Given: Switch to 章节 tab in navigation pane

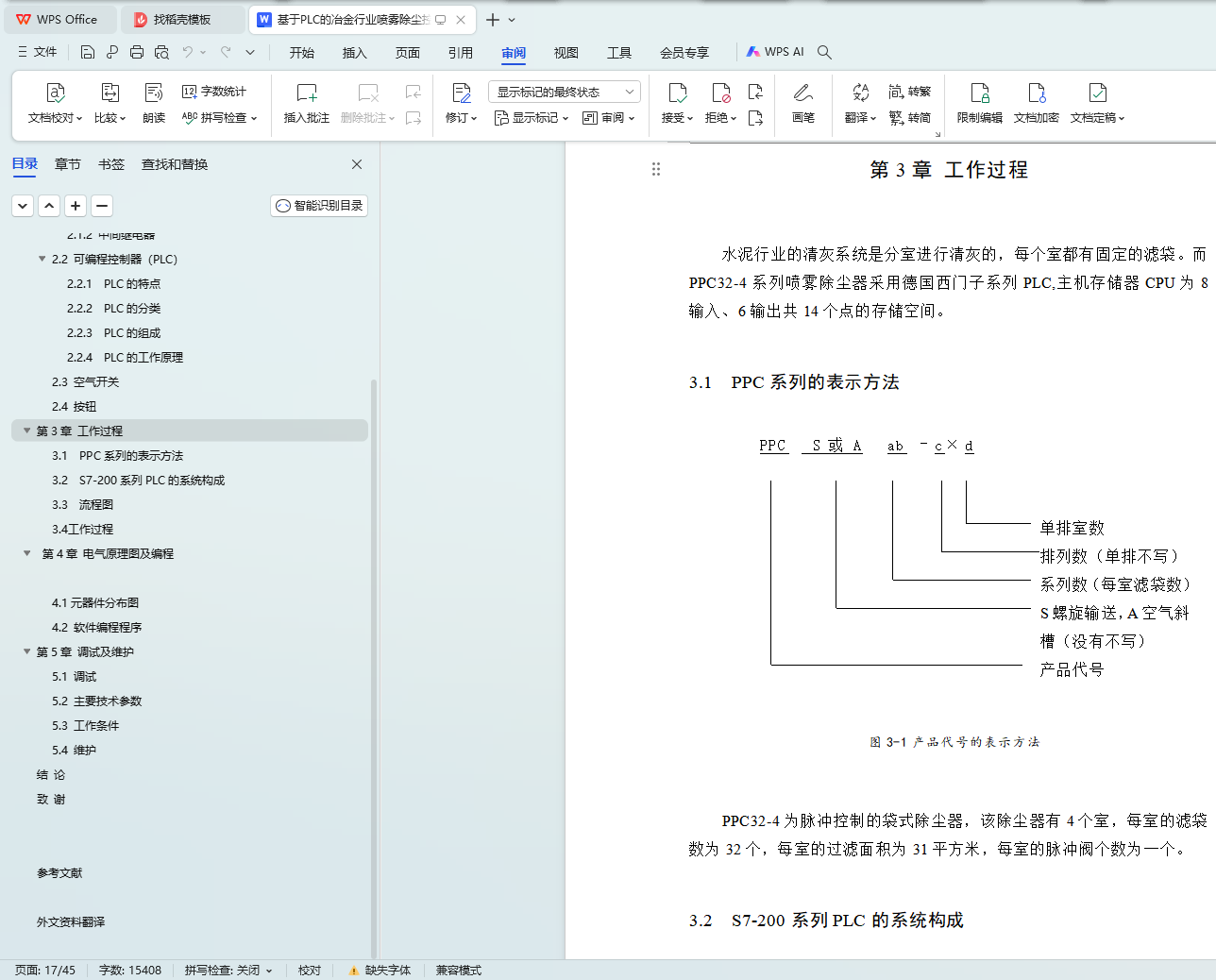Looking at the screenshot, I should coord(68,164).
